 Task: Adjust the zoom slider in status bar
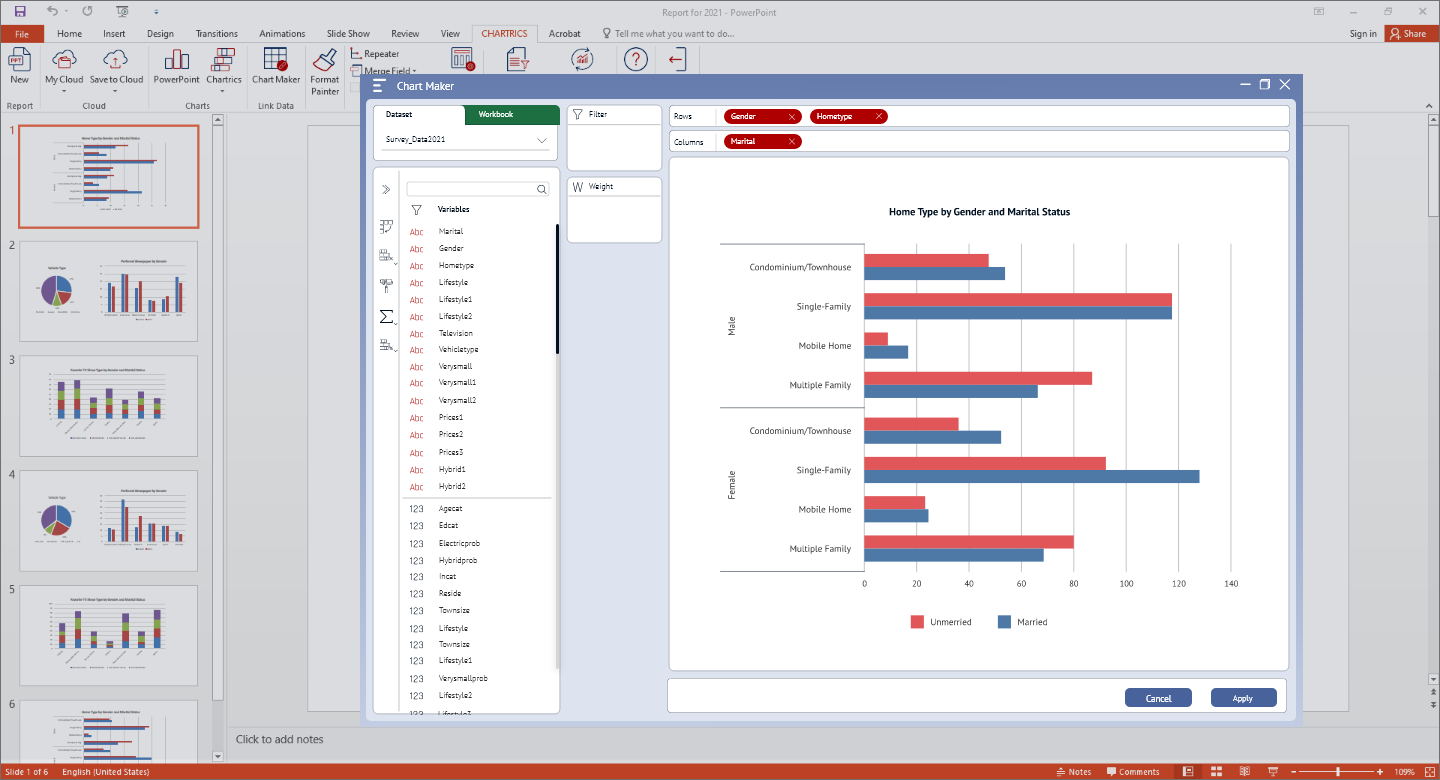click(1338, 772)
